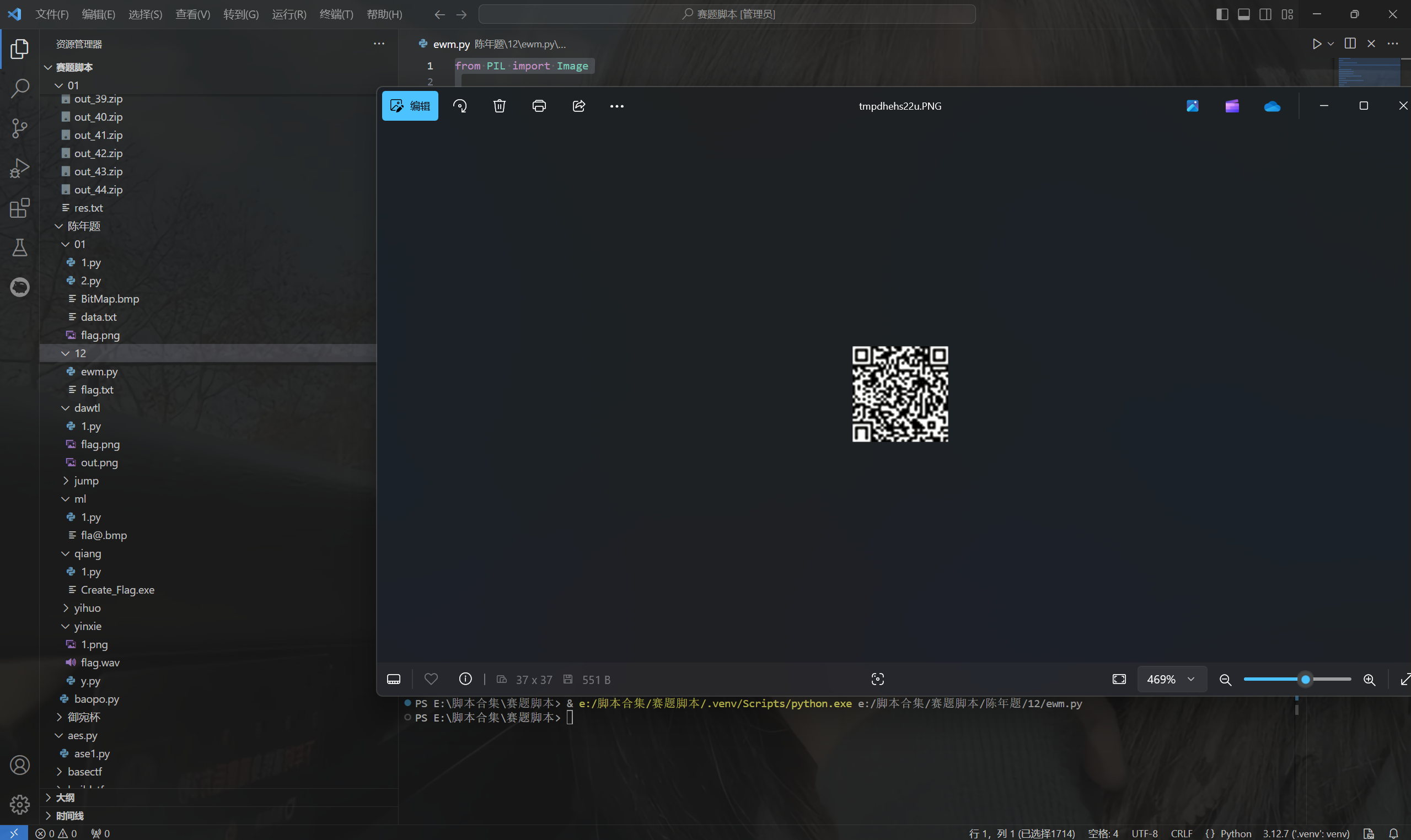Open the 运行(R) menu
This screenshot has width=1411, height=840.
pyautogui.click(x=289, y=14)
